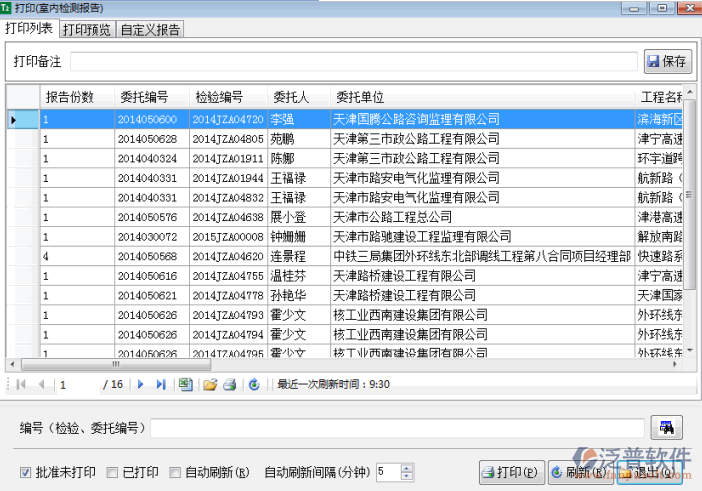
Task: Go to the next page arrow
Action: 141,384
